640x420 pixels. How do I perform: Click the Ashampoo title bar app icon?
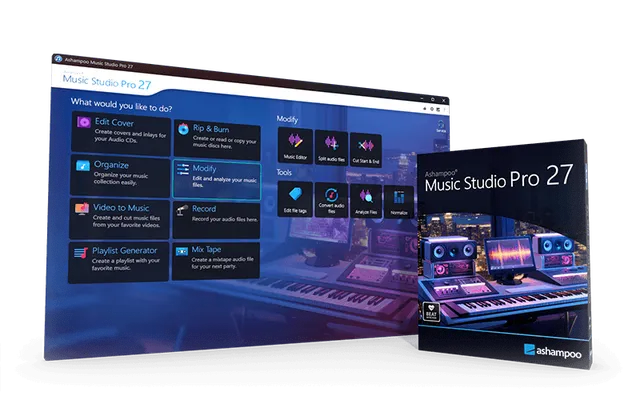coord(58,59)
